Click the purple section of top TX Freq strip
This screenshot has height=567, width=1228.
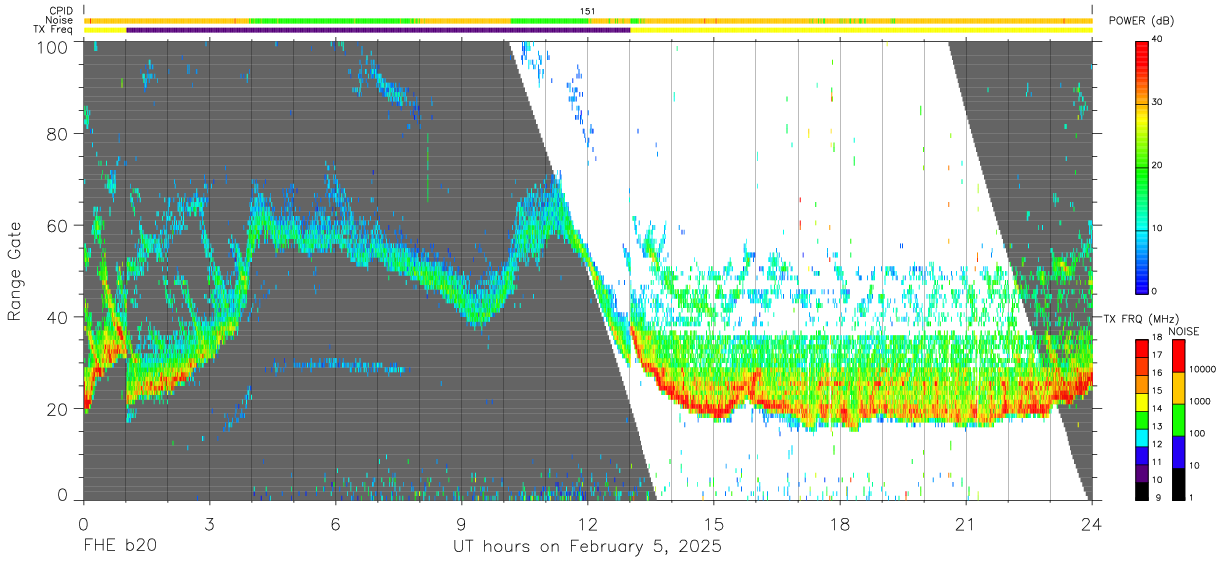[378, 30]
